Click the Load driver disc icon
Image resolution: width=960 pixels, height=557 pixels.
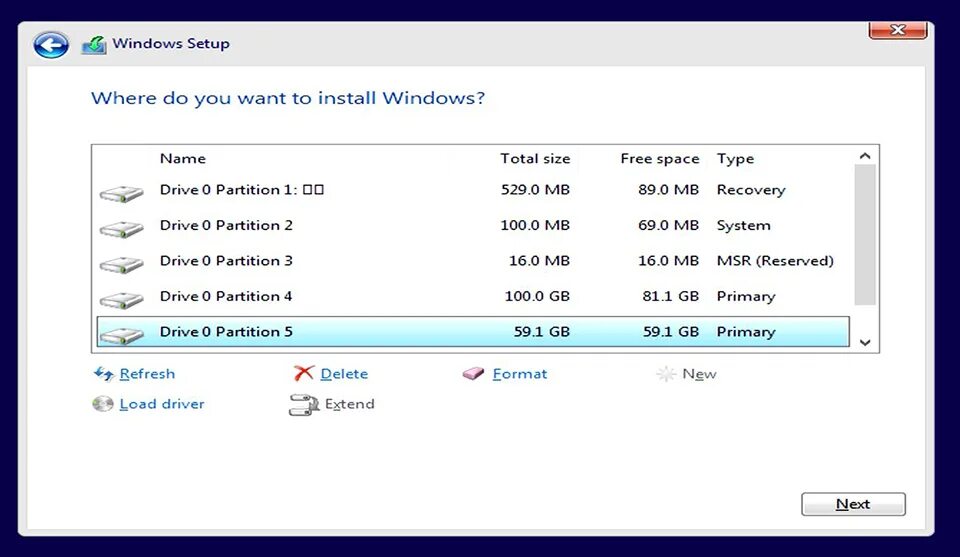pos(103,404)
